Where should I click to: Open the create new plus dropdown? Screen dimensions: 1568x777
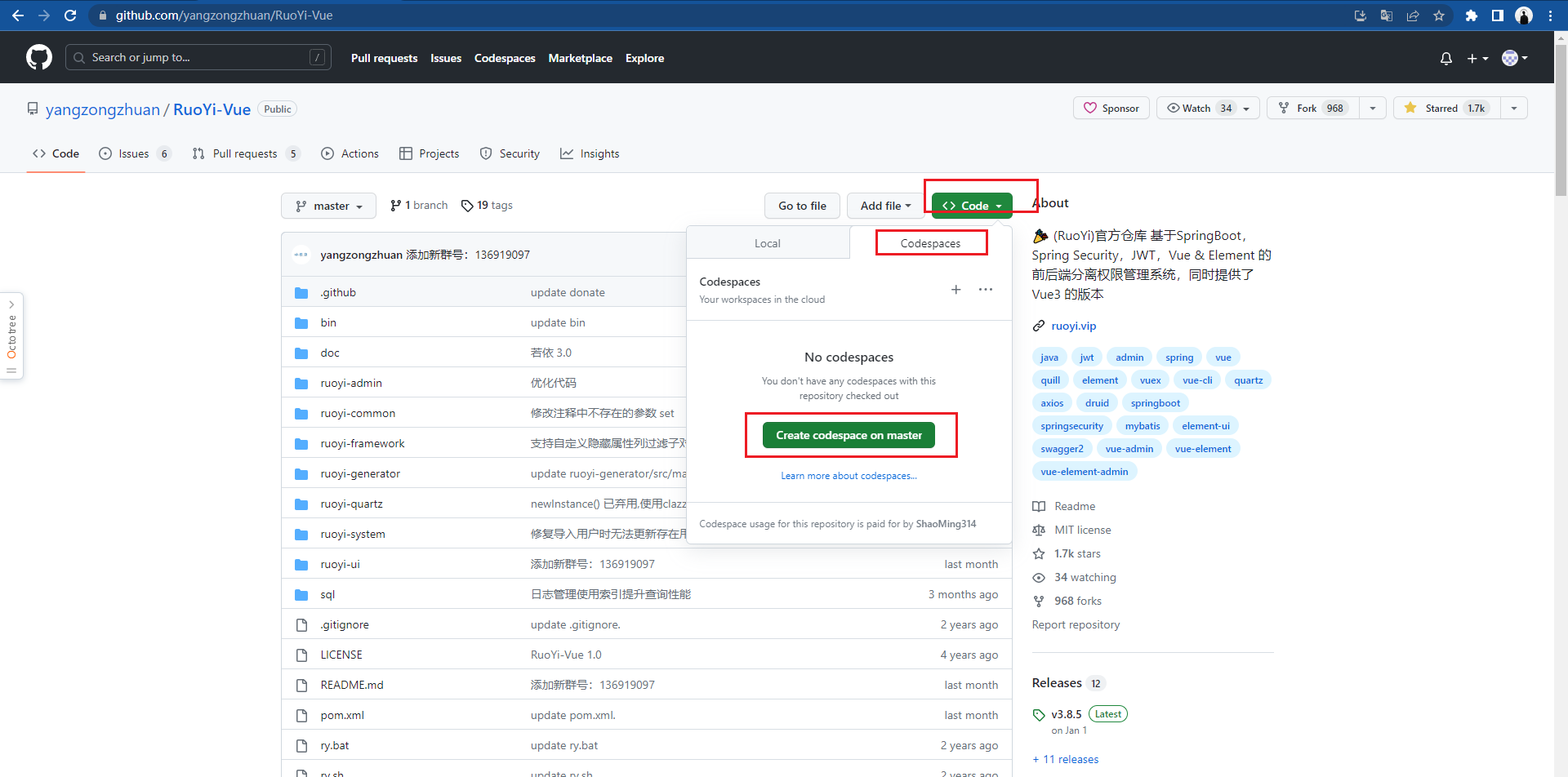pos(1478,58)
